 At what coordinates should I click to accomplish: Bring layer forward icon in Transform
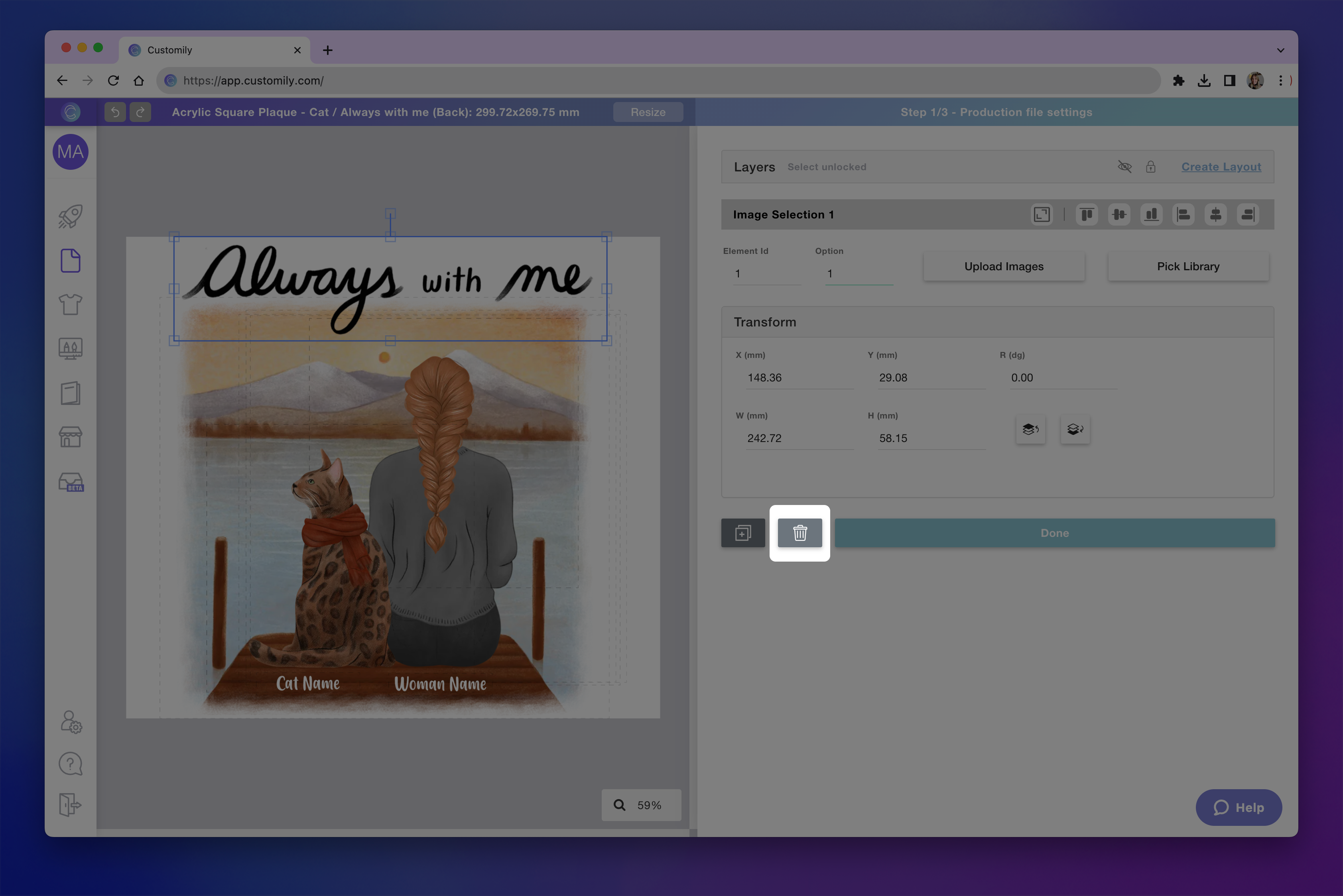point(1030,429)
